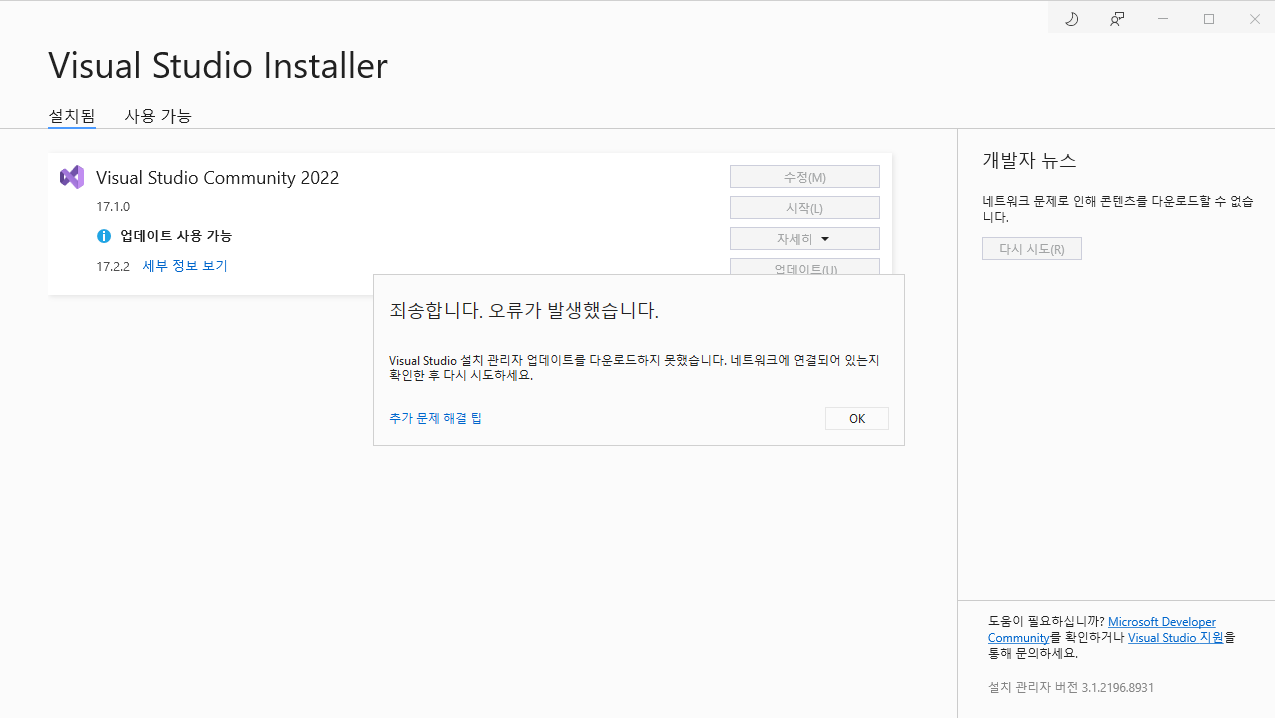
Task: Click 다시 시도(R) in developer news
Action: (x=1032, y=249)
